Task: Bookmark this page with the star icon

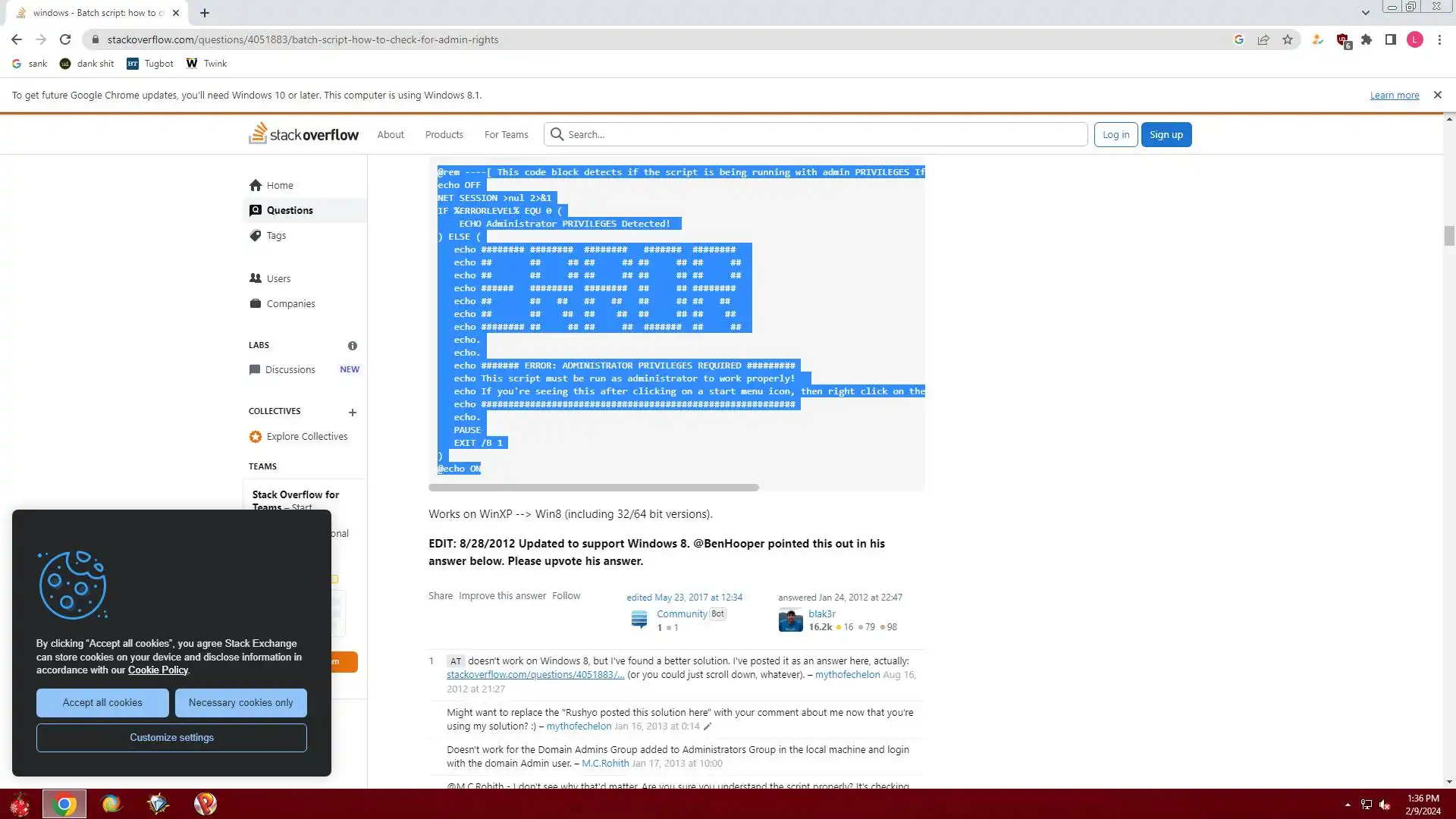Action: (x=1288, y=39)
